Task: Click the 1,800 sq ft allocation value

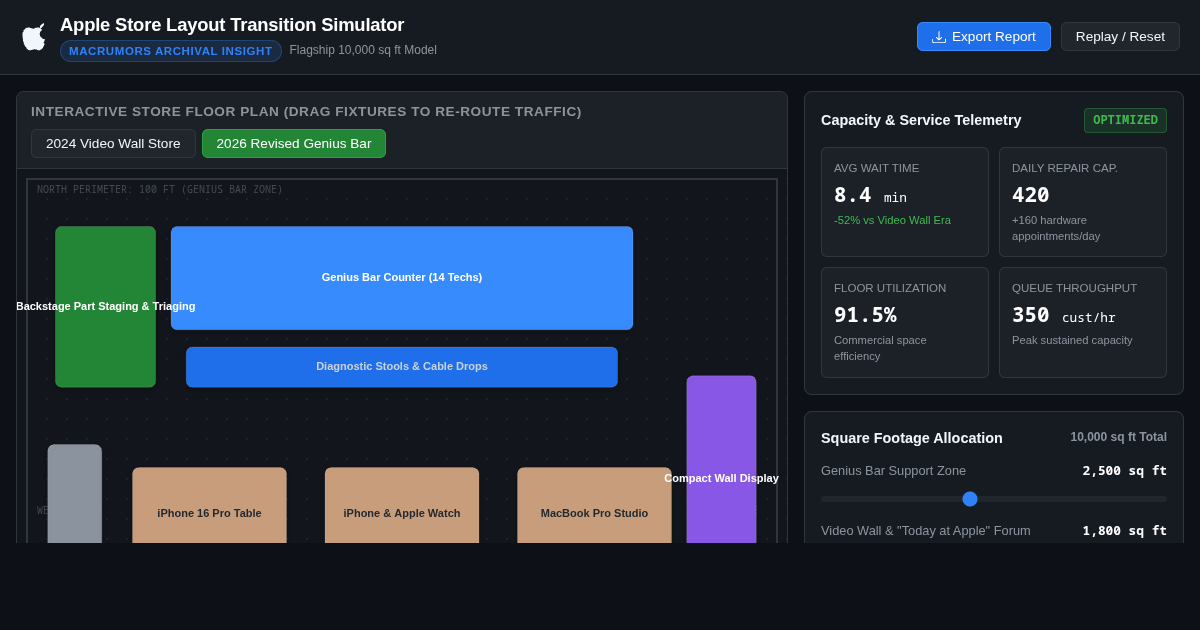Action: click(1124, 531)
